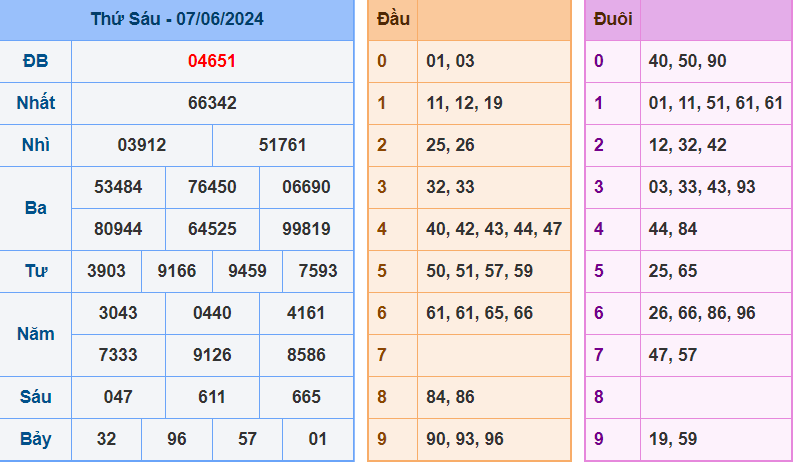Click the Nhì row label
This screenshot has height=462, width=793.
click(35, 145)
